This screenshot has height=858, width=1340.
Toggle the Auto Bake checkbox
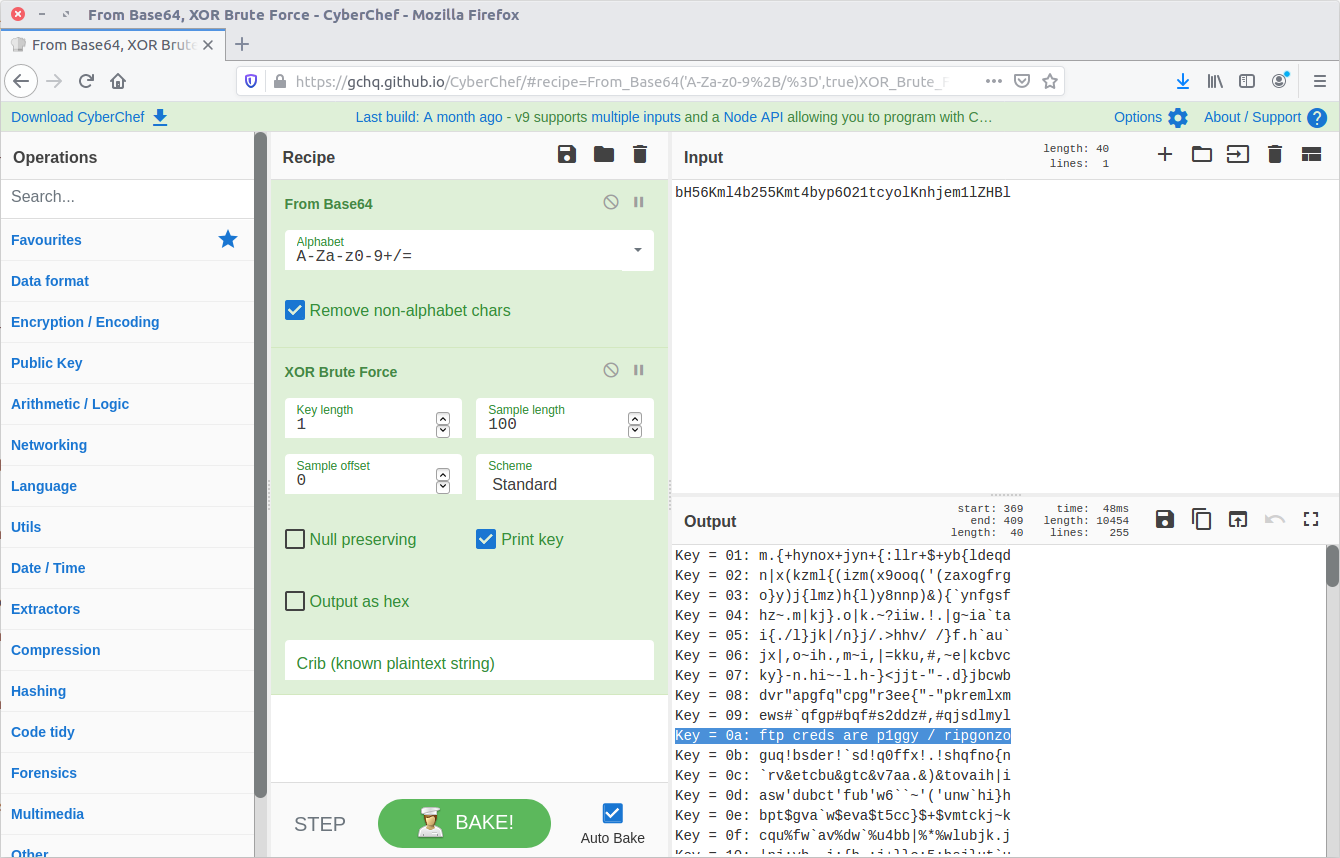pyautogui.click(x=613, y=813)
